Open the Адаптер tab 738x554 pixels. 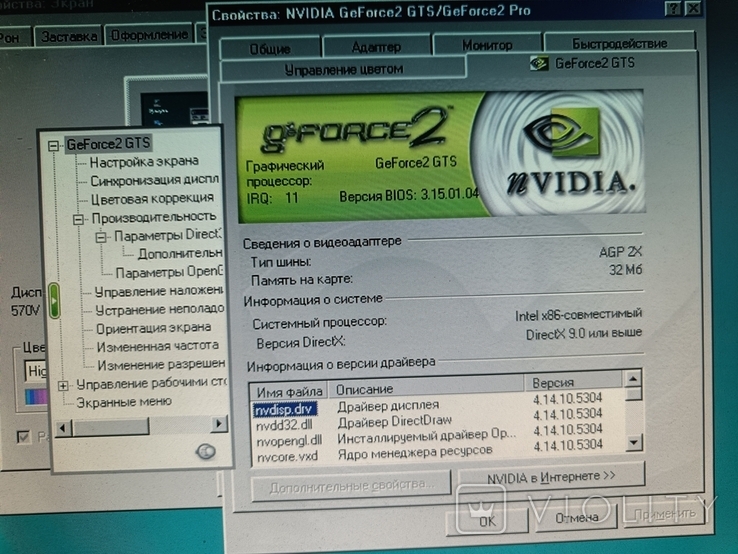click(377, 47)
